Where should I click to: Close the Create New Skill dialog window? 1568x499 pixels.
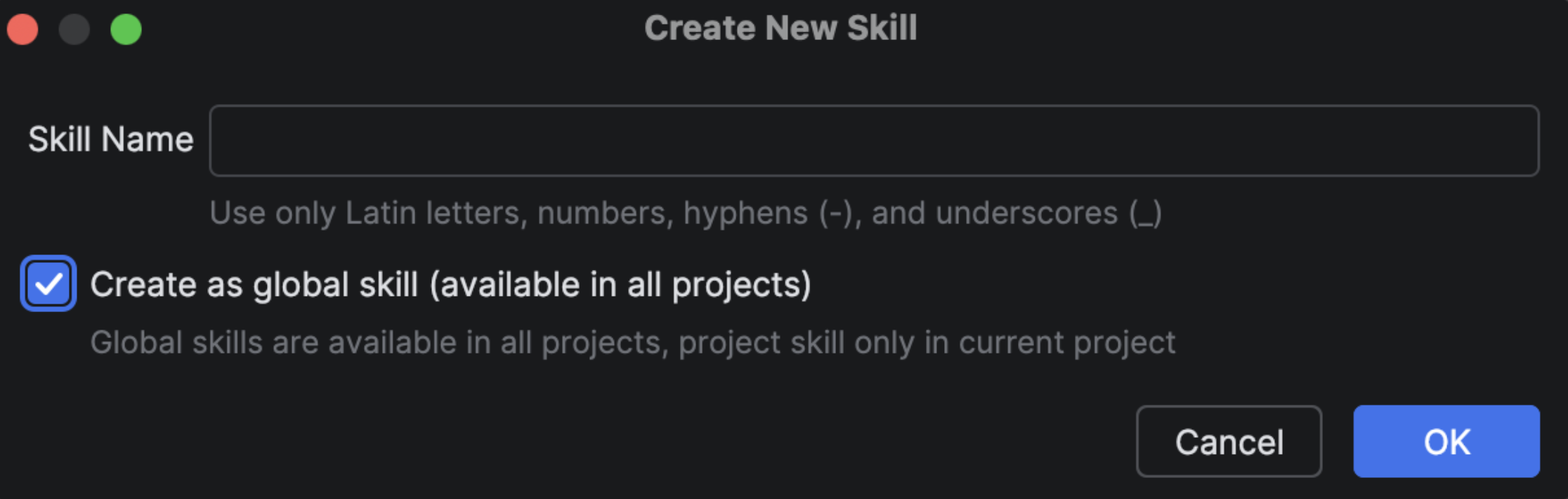(x=22, y=30)
